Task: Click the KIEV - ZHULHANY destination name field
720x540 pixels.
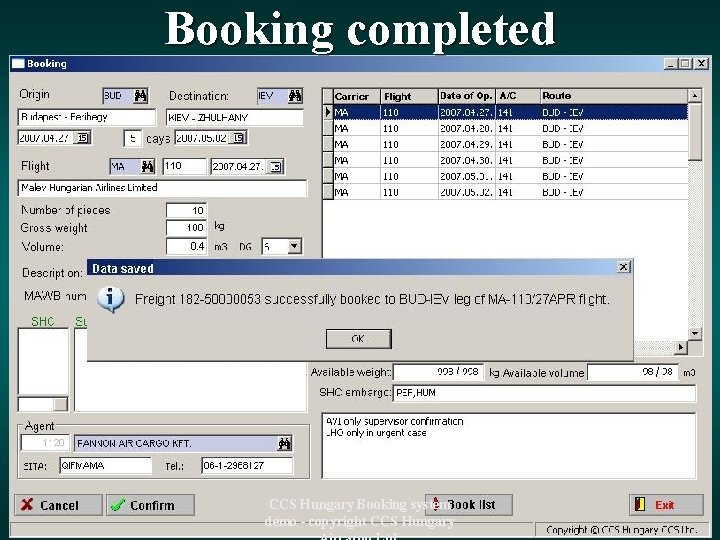Action: 235,117
